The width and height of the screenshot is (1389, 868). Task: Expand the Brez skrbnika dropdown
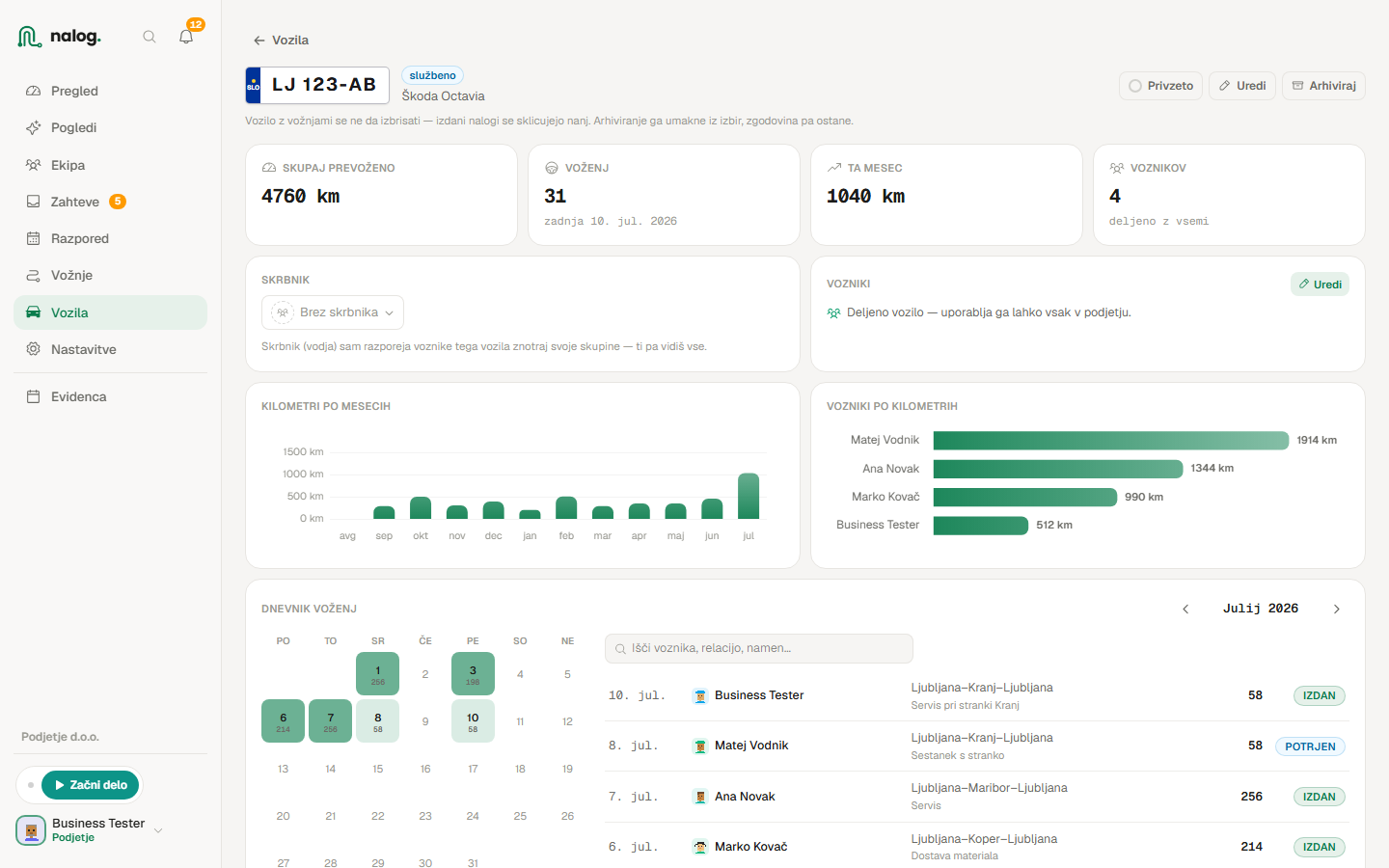pos(333,312)
